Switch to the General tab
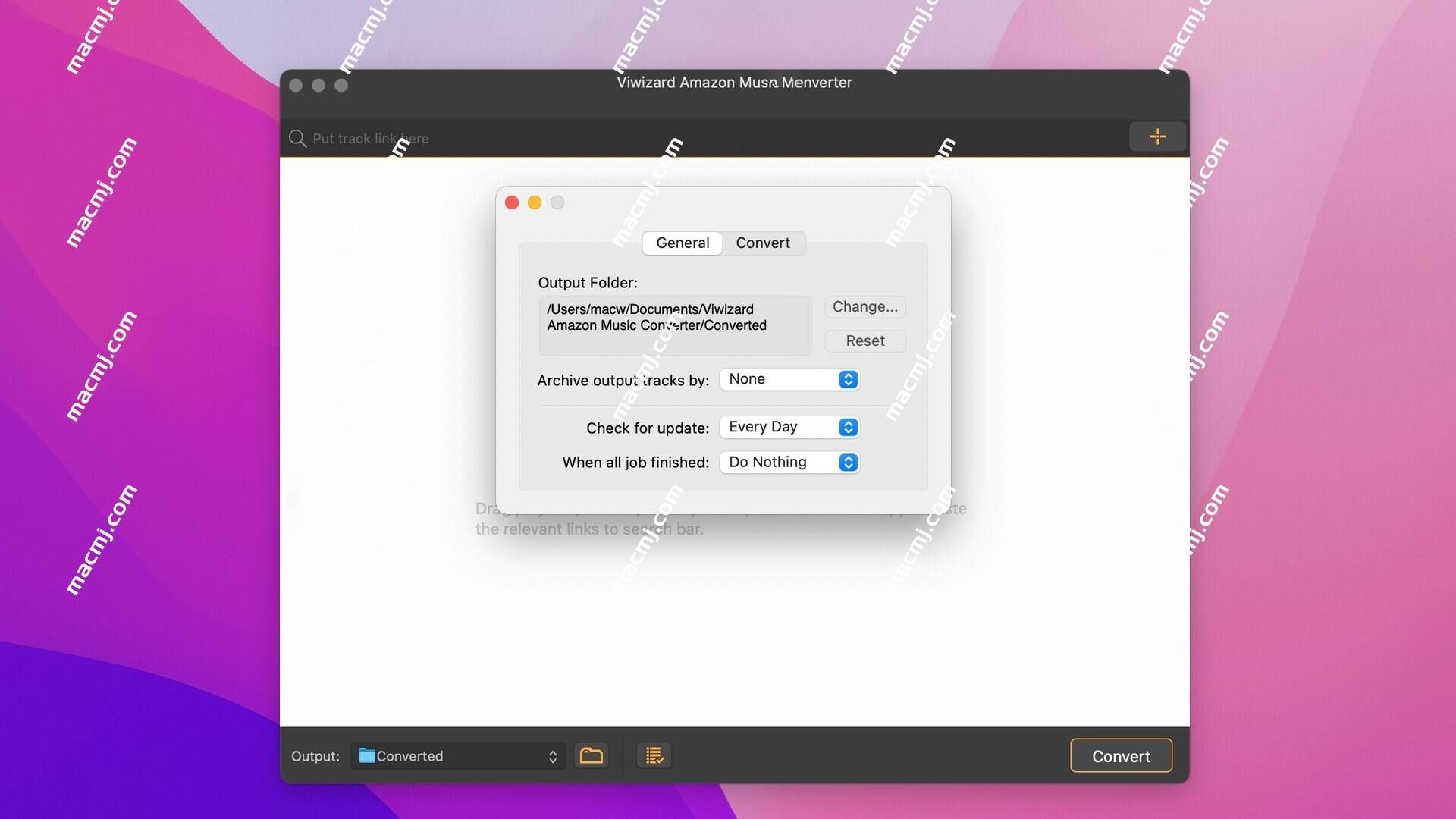Viewport: 1456px width, 819px height. click(682, 243)
